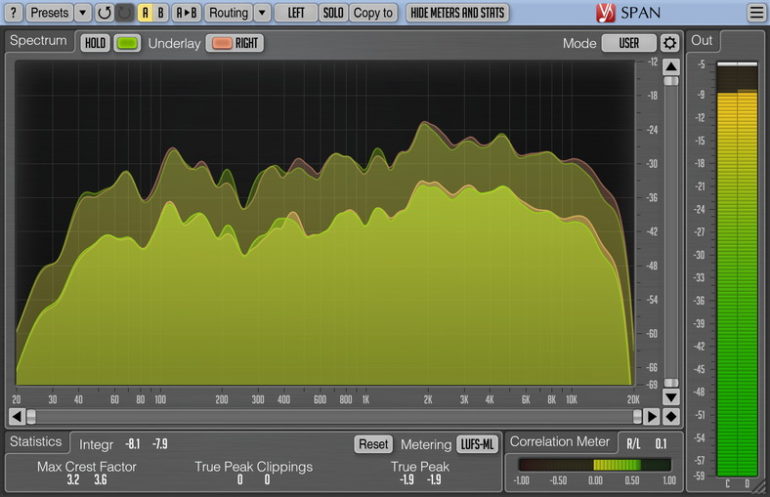Open the LUFS-ML metering selector
This screenshot has height=497, width=770.
(x=477, y=444)
